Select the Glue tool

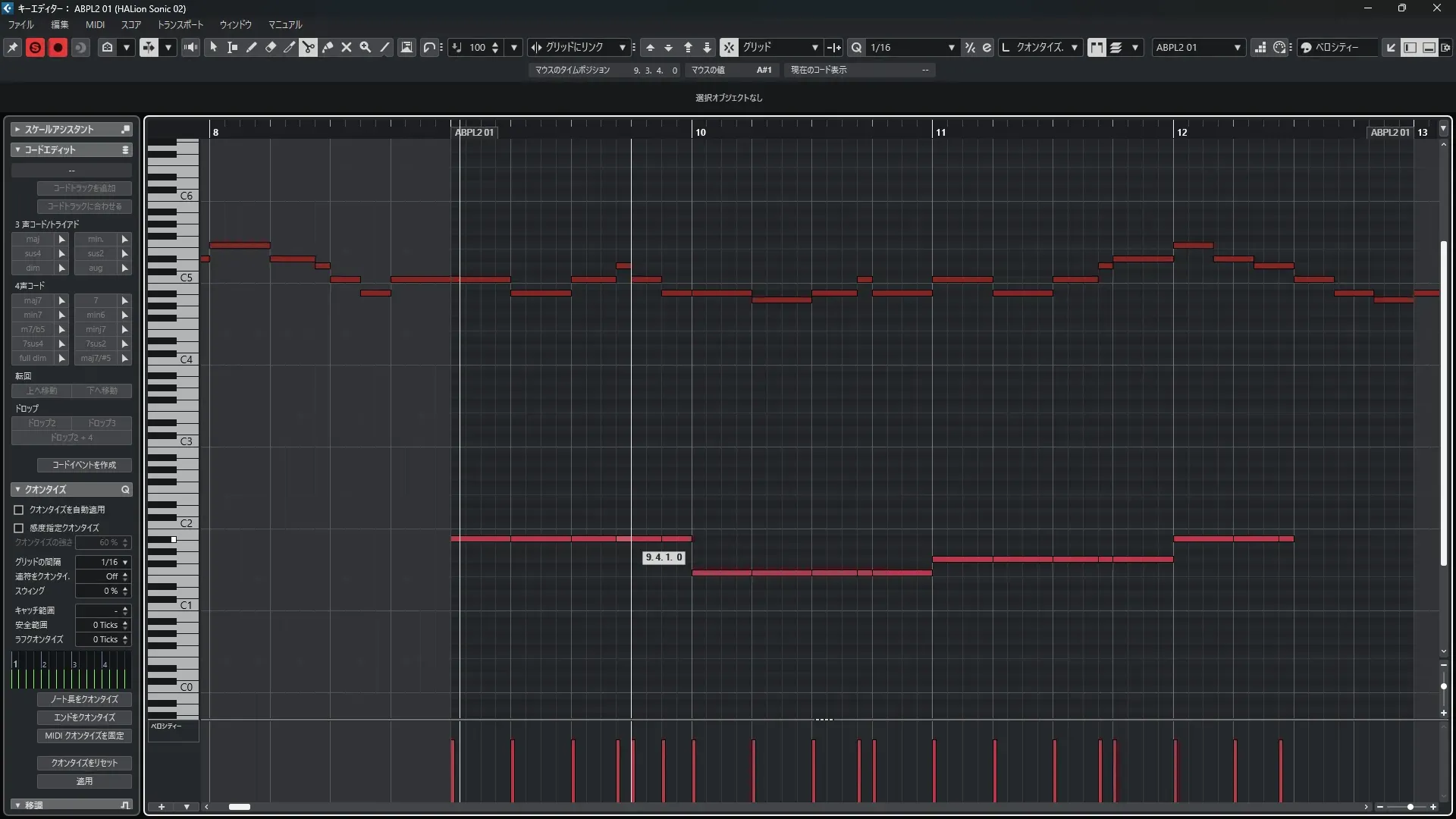(x=328, y=47)
